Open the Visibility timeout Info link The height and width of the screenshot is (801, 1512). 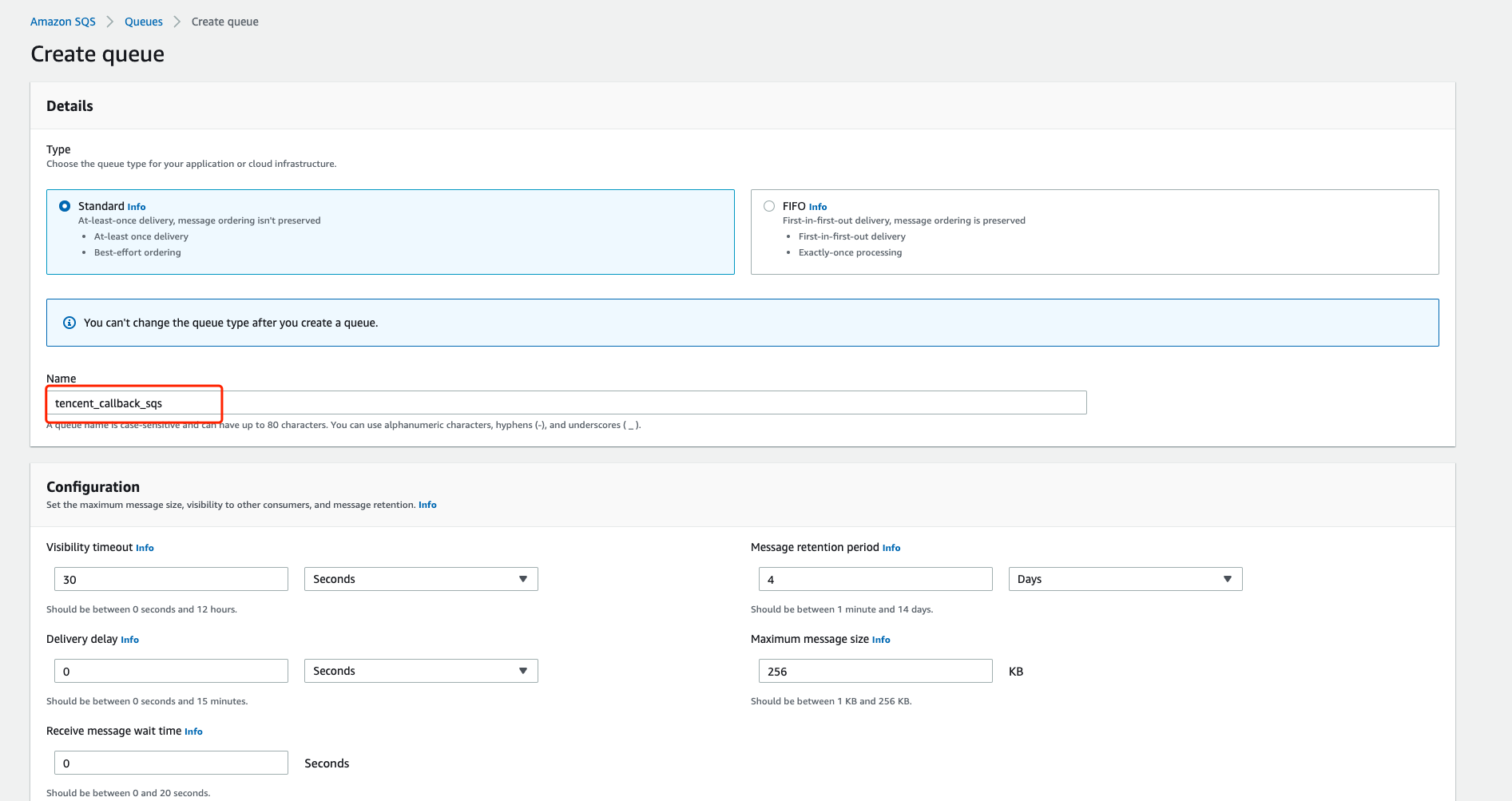(x=145, y=548)
